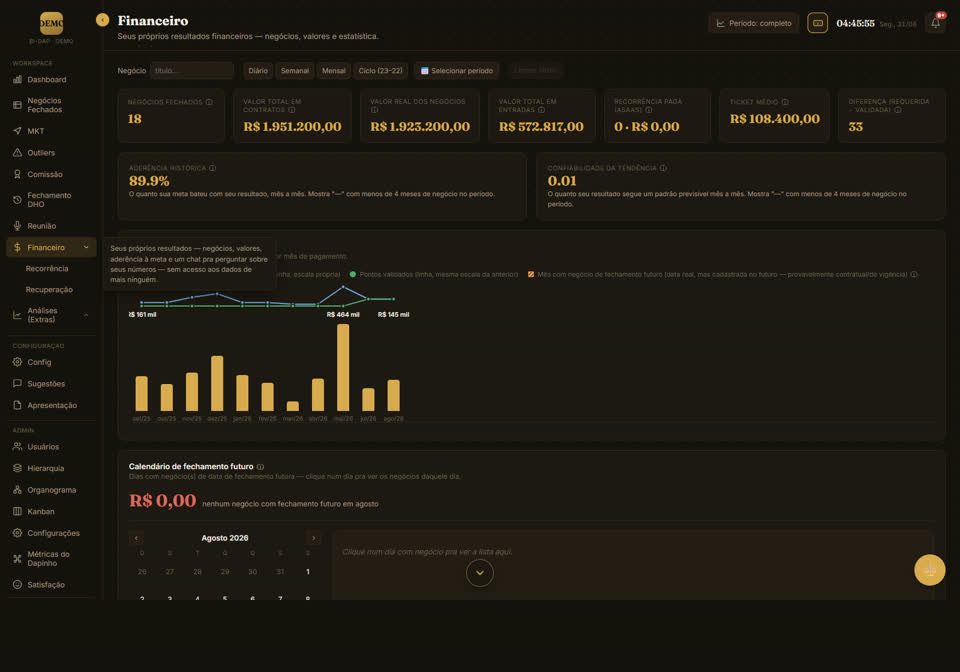Image resolution: width=960 pixels, height=672 pixels.
Task: Open Satisfação page
Action: (x=51, y=584)
